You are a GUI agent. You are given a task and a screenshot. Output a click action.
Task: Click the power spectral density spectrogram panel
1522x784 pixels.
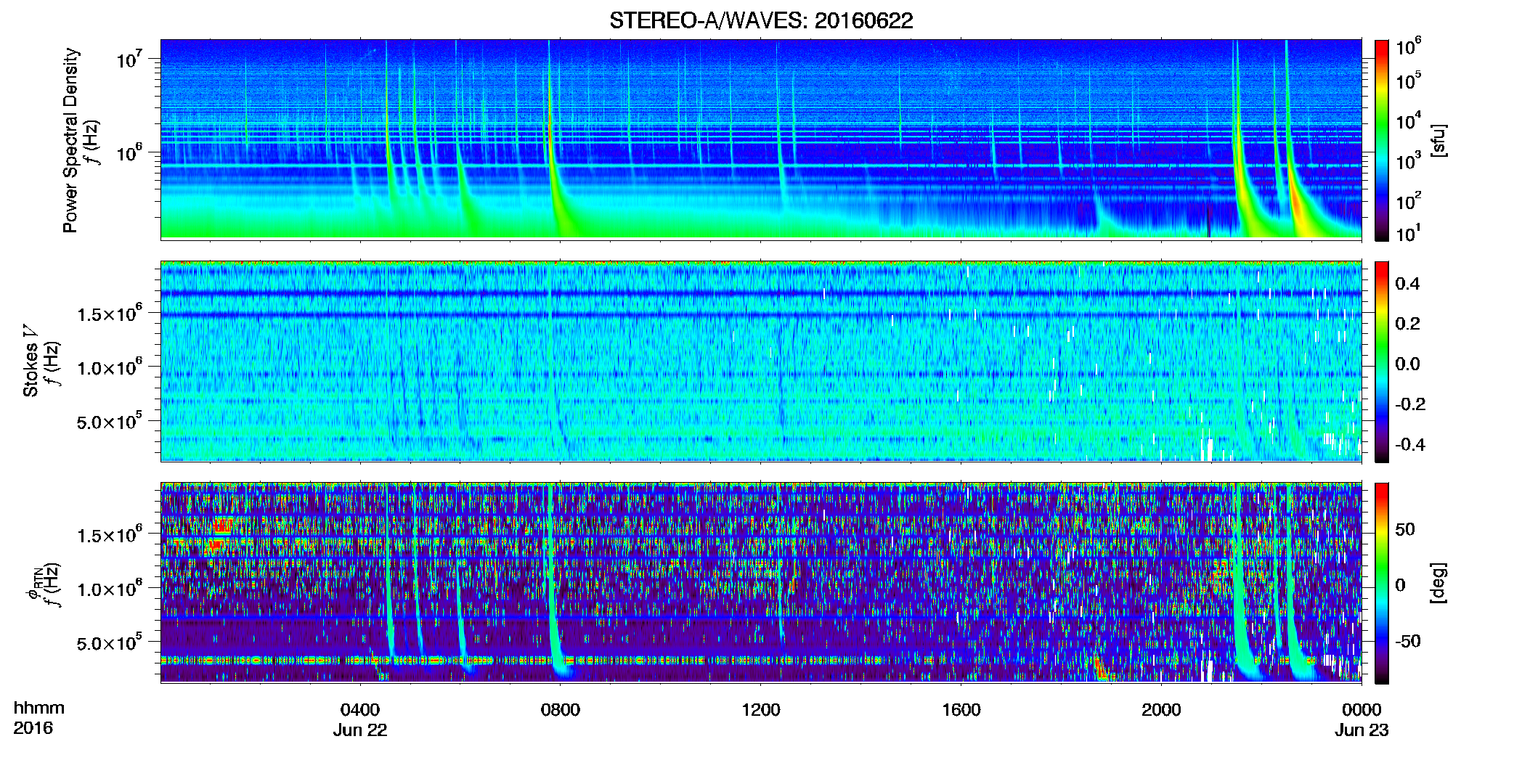[761, 139]
